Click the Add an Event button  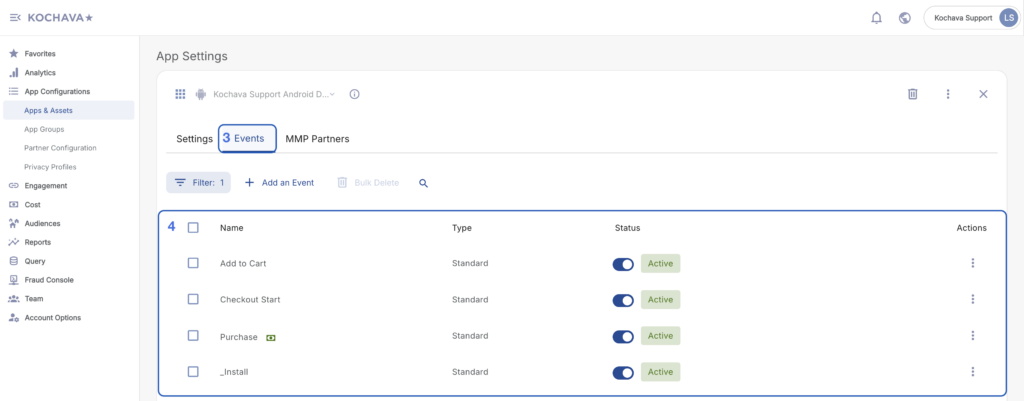[279, 183]
